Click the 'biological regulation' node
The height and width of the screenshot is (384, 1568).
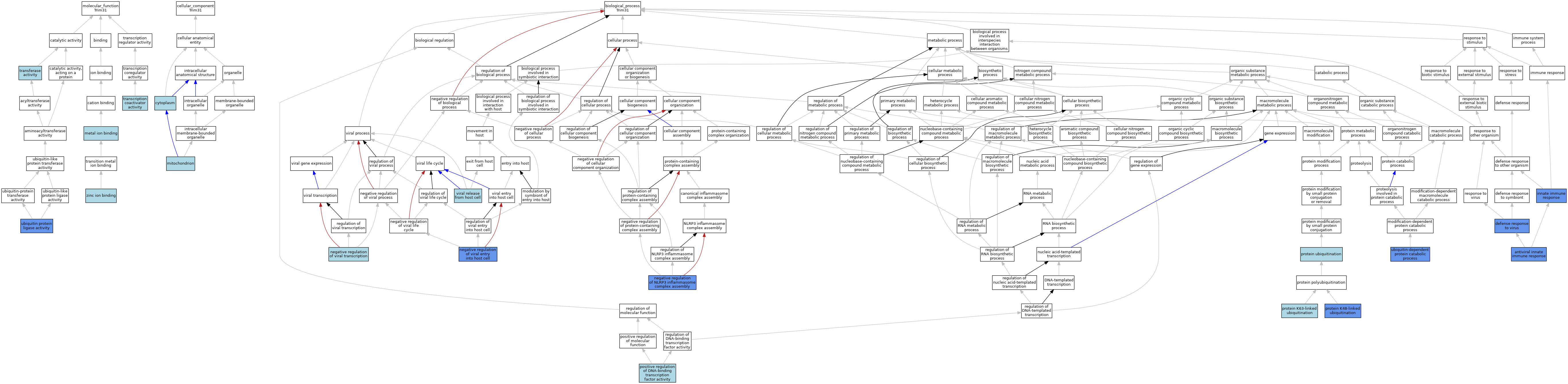point(434,40)
